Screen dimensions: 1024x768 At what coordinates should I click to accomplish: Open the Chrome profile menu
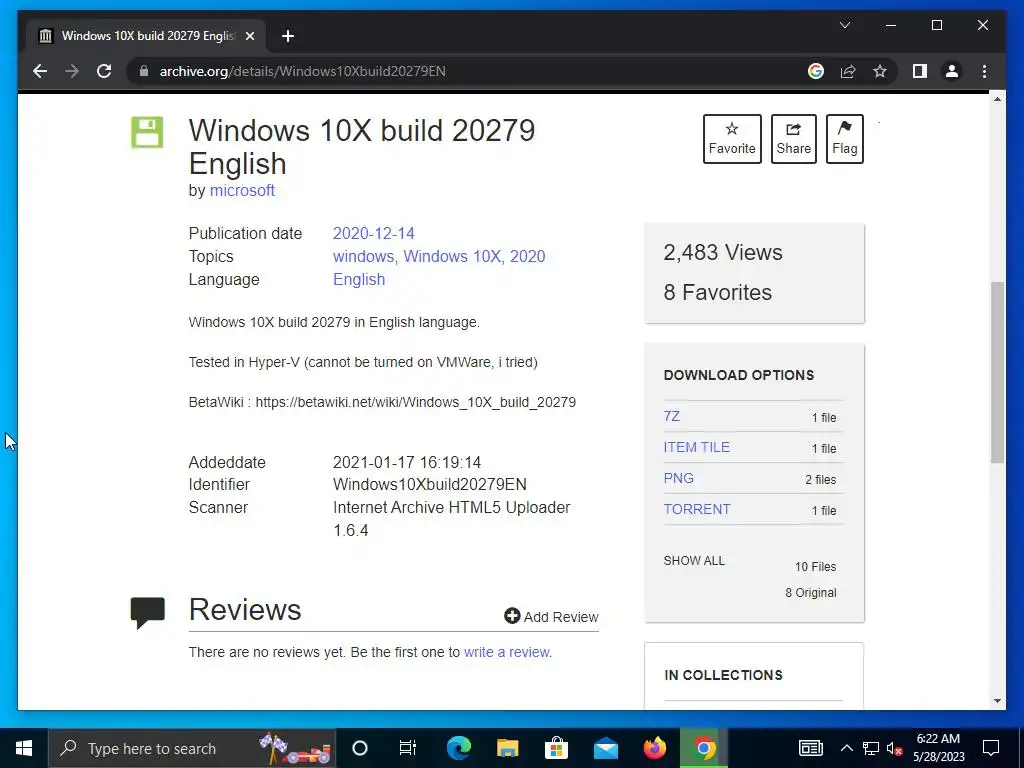(x=952, y=71)
